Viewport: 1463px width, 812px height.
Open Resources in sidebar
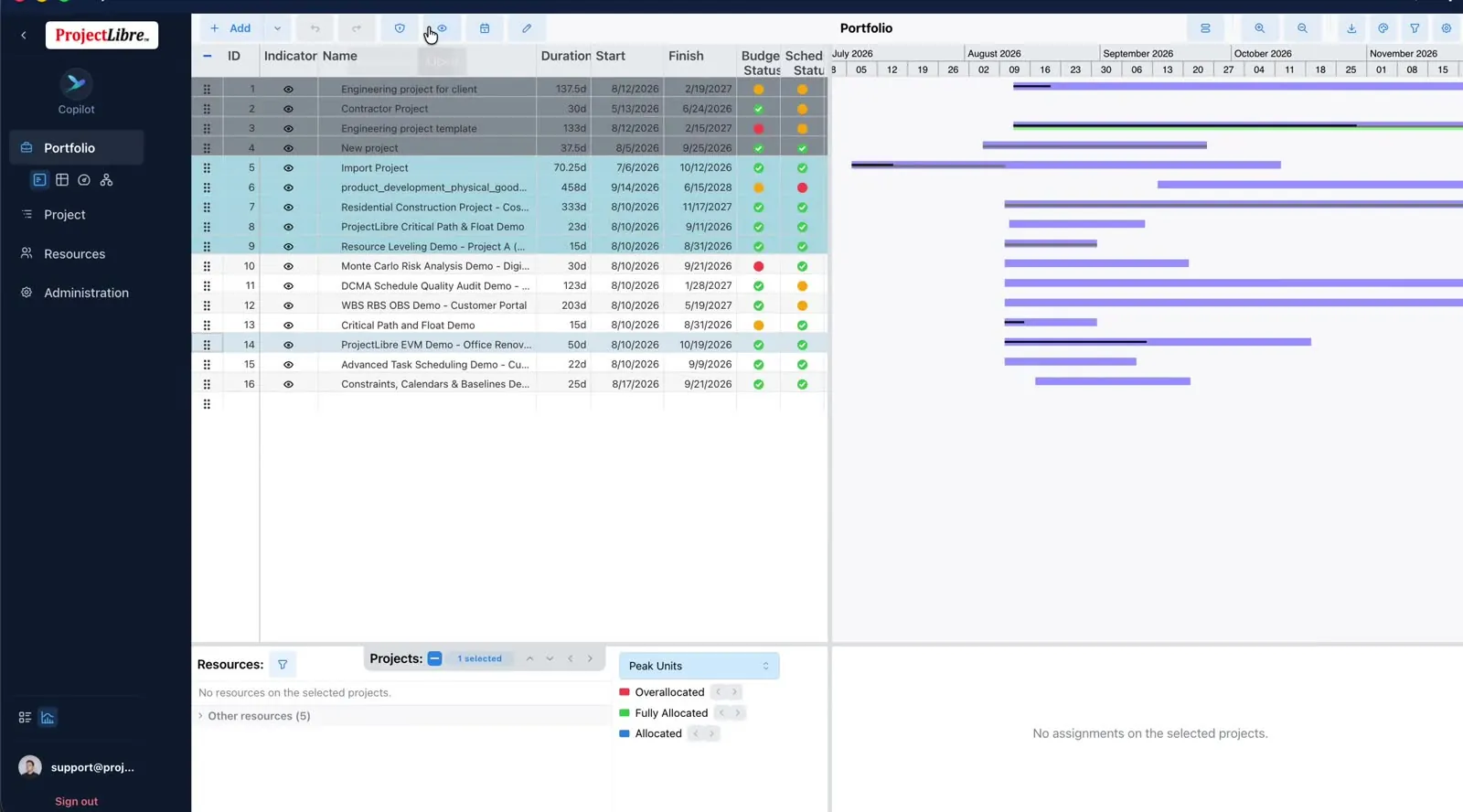77,254
